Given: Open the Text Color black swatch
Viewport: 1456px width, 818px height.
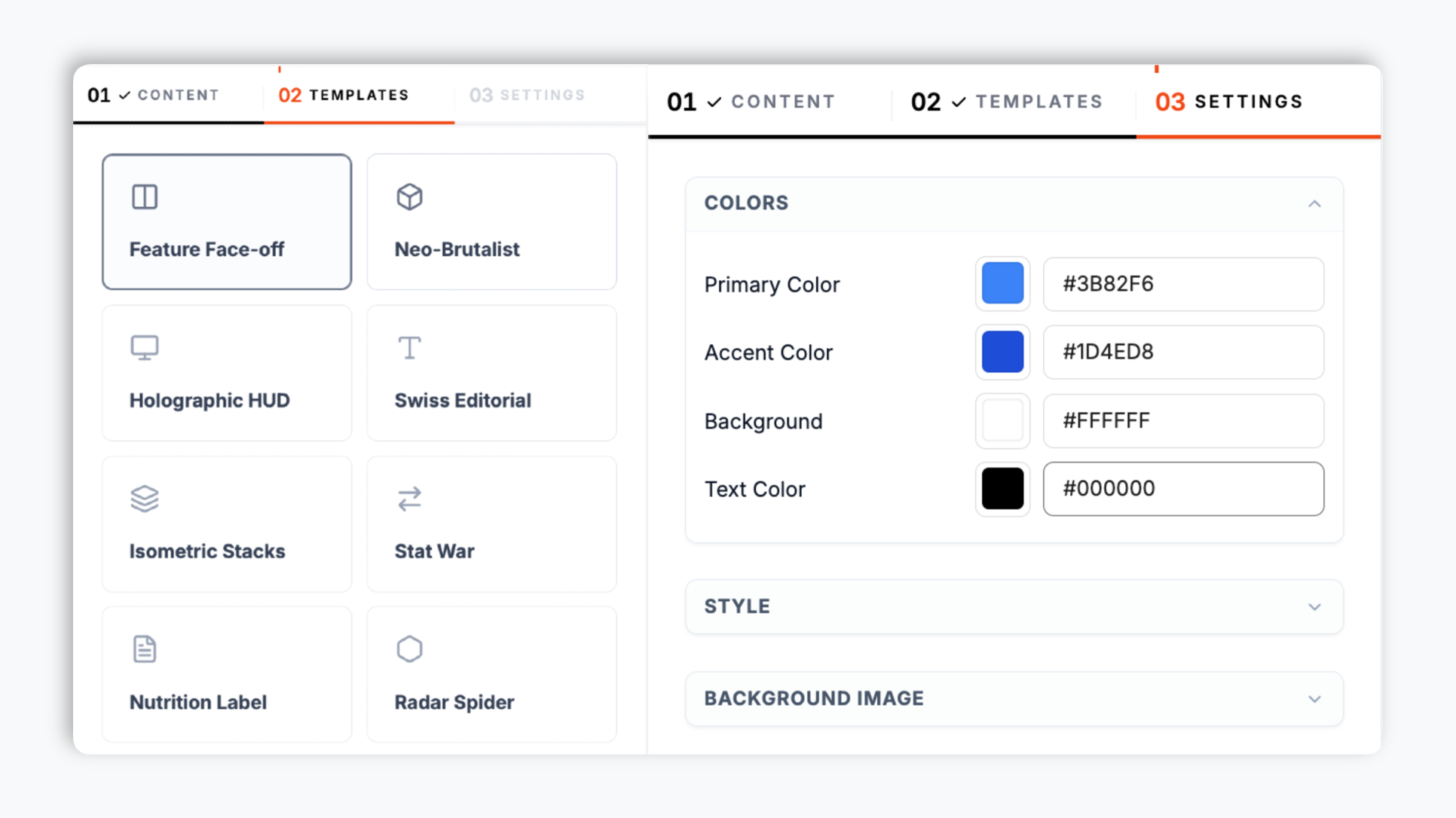Looking at the screenshot, I should click(x=1002, y=489).
